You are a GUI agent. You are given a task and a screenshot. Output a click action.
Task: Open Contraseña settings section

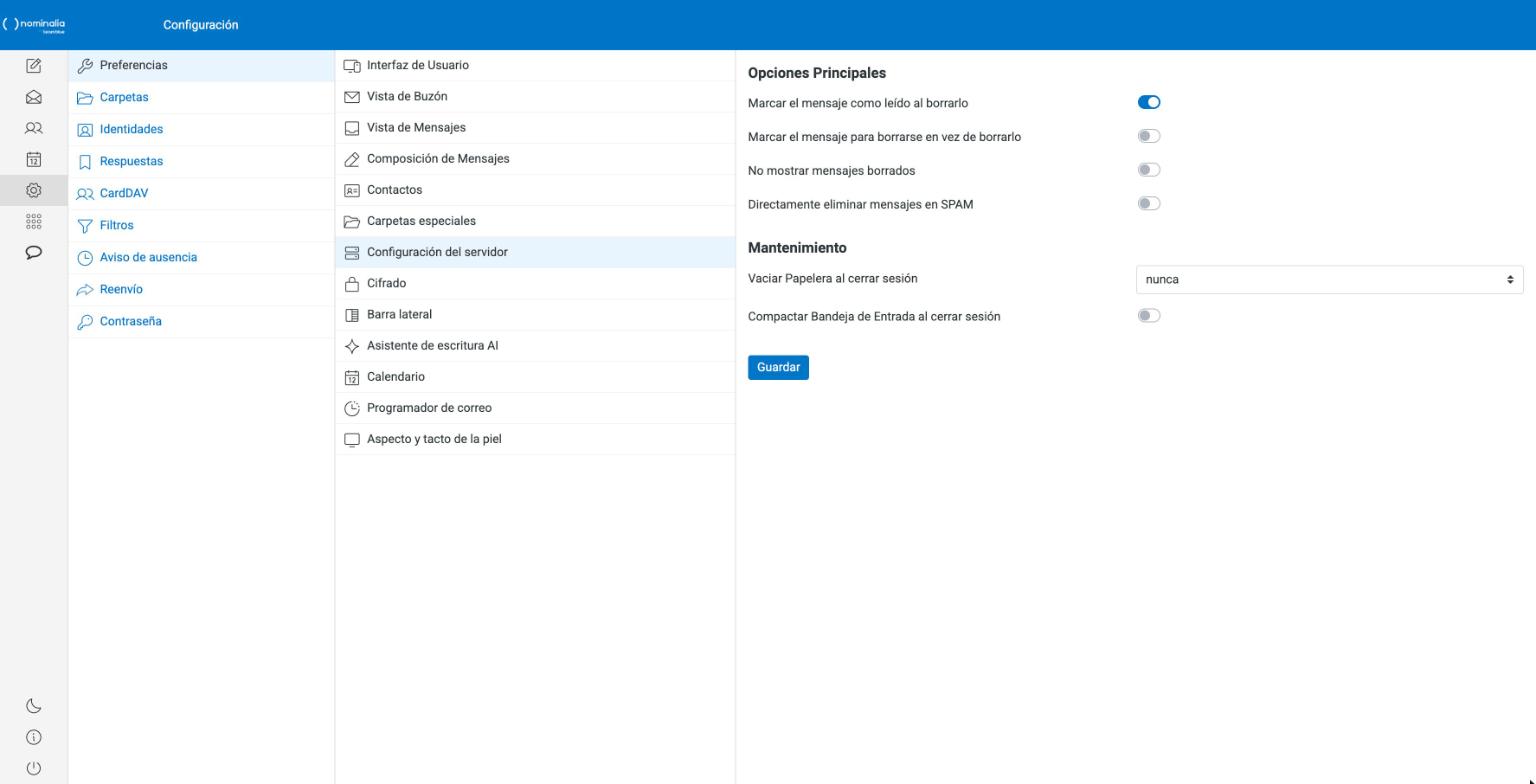tap(201, 321)
